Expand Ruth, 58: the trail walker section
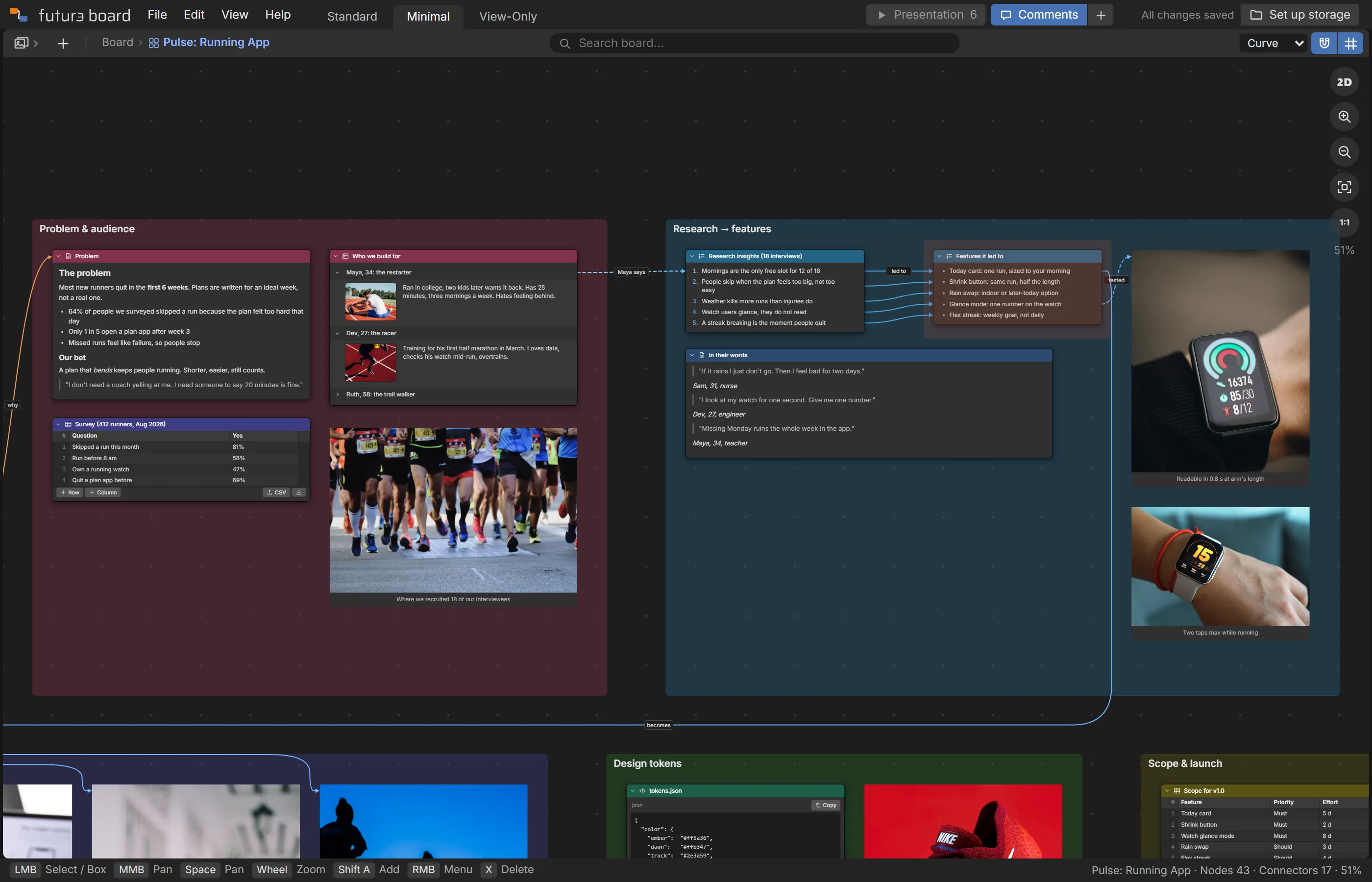This screenshot has height=882, width=1372. tap(337, 394)
